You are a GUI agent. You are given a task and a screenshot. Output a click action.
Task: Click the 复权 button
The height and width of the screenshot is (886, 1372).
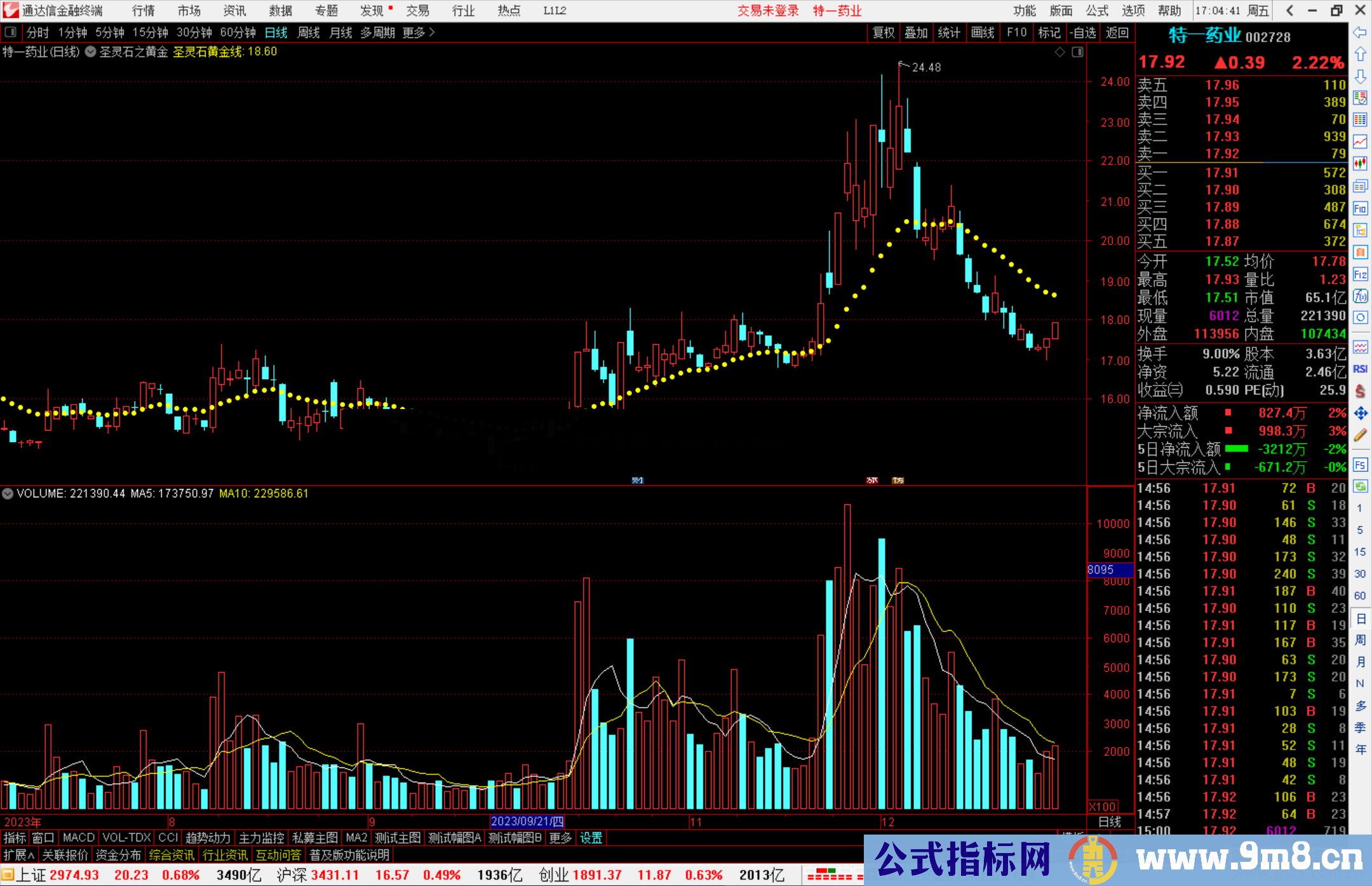(884, 32)
